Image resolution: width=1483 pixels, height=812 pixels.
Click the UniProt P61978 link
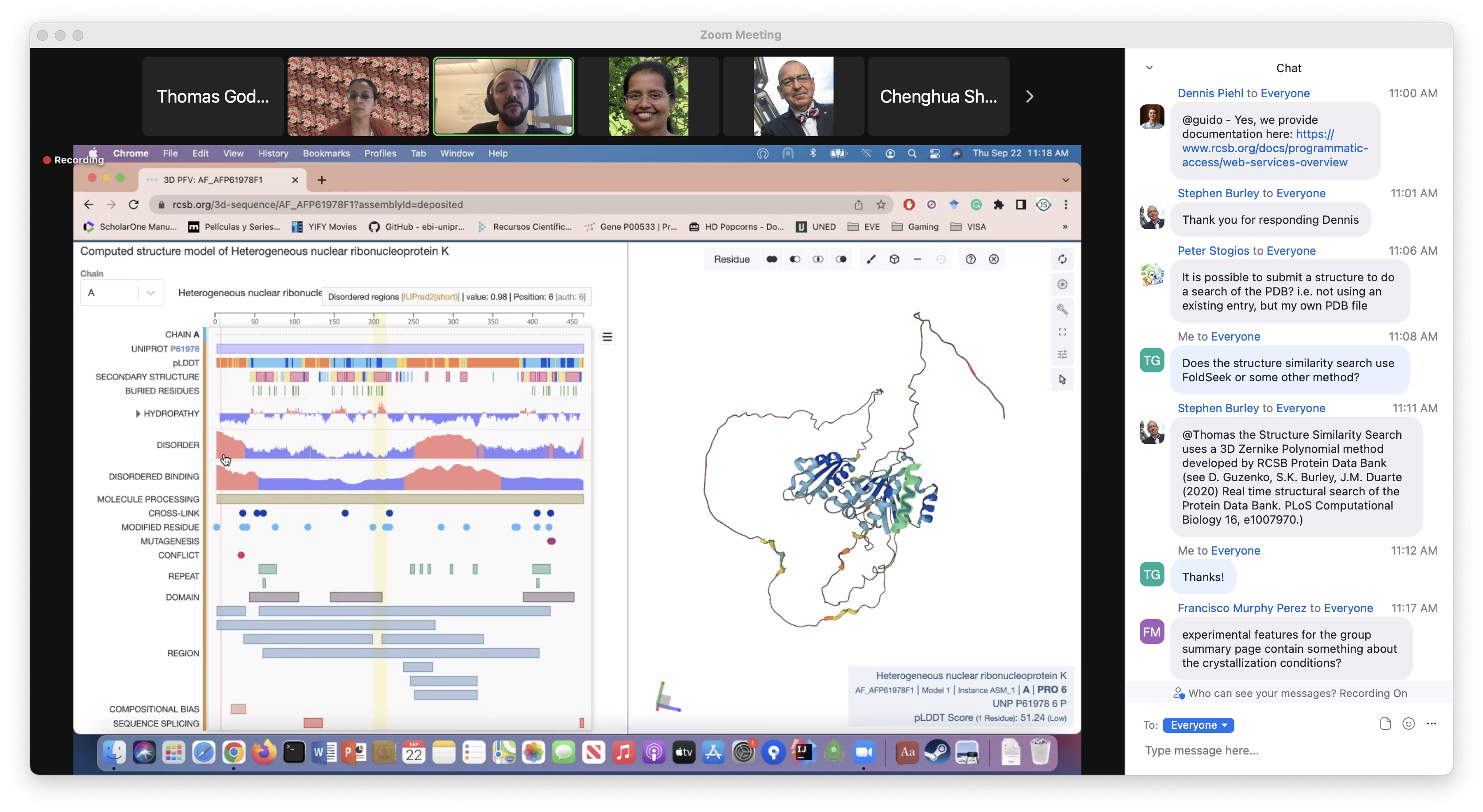184,349
